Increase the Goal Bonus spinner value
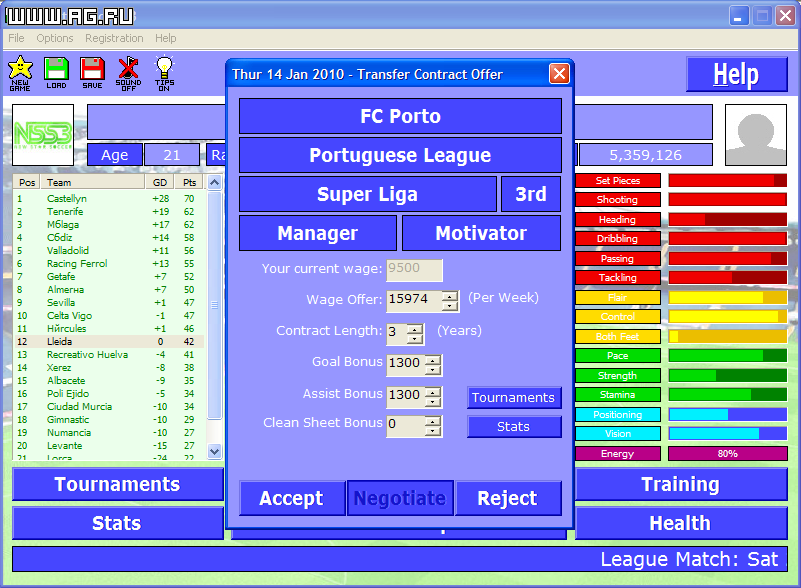The height and width of the screenshot is (588, 801). [x=433, y=360]
